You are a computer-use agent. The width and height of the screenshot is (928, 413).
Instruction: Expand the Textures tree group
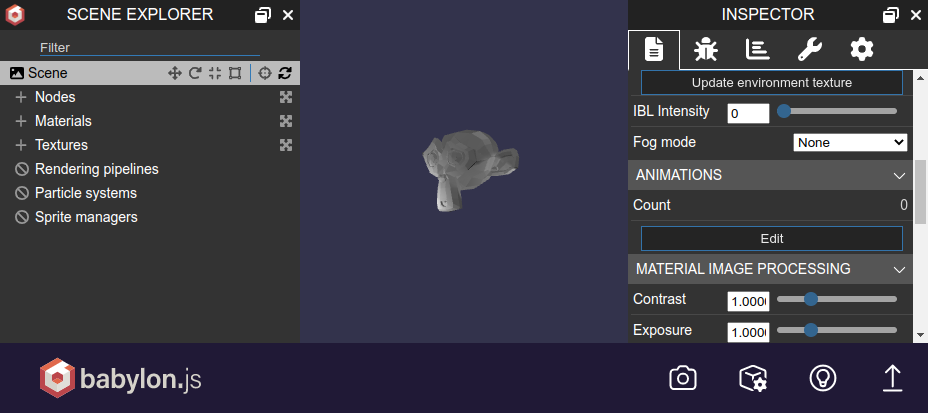(x=21, y=145)
